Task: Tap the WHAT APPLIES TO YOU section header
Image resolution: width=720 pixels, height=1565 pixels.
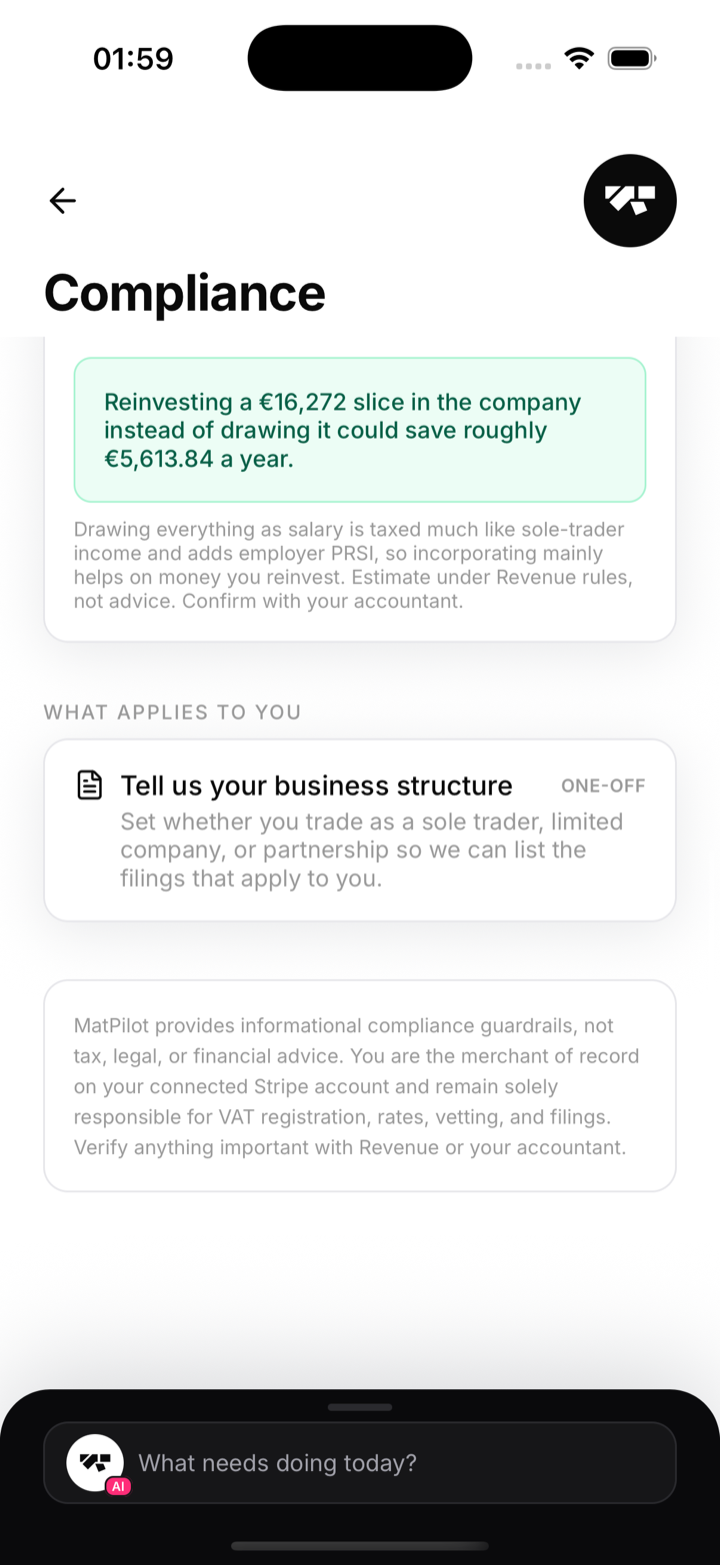Action: [172, 712]
